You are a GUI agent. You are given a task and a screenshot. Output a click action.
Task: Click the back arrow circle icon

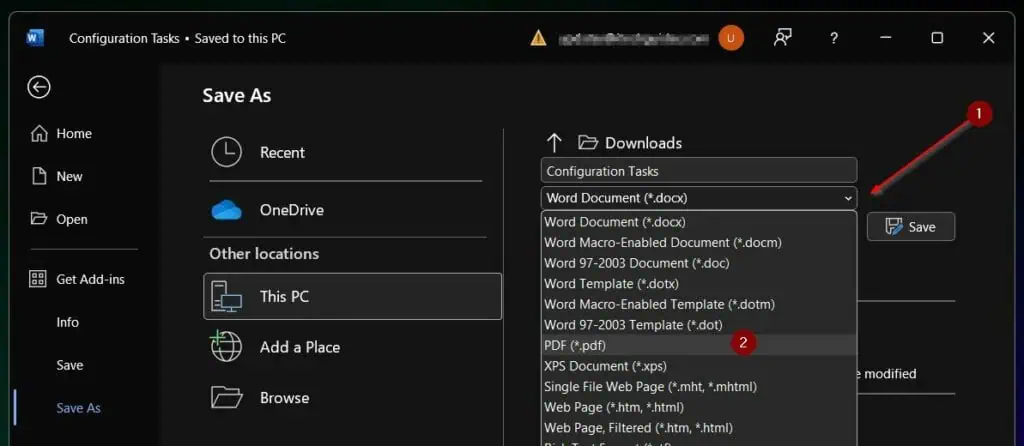(39, 87)
